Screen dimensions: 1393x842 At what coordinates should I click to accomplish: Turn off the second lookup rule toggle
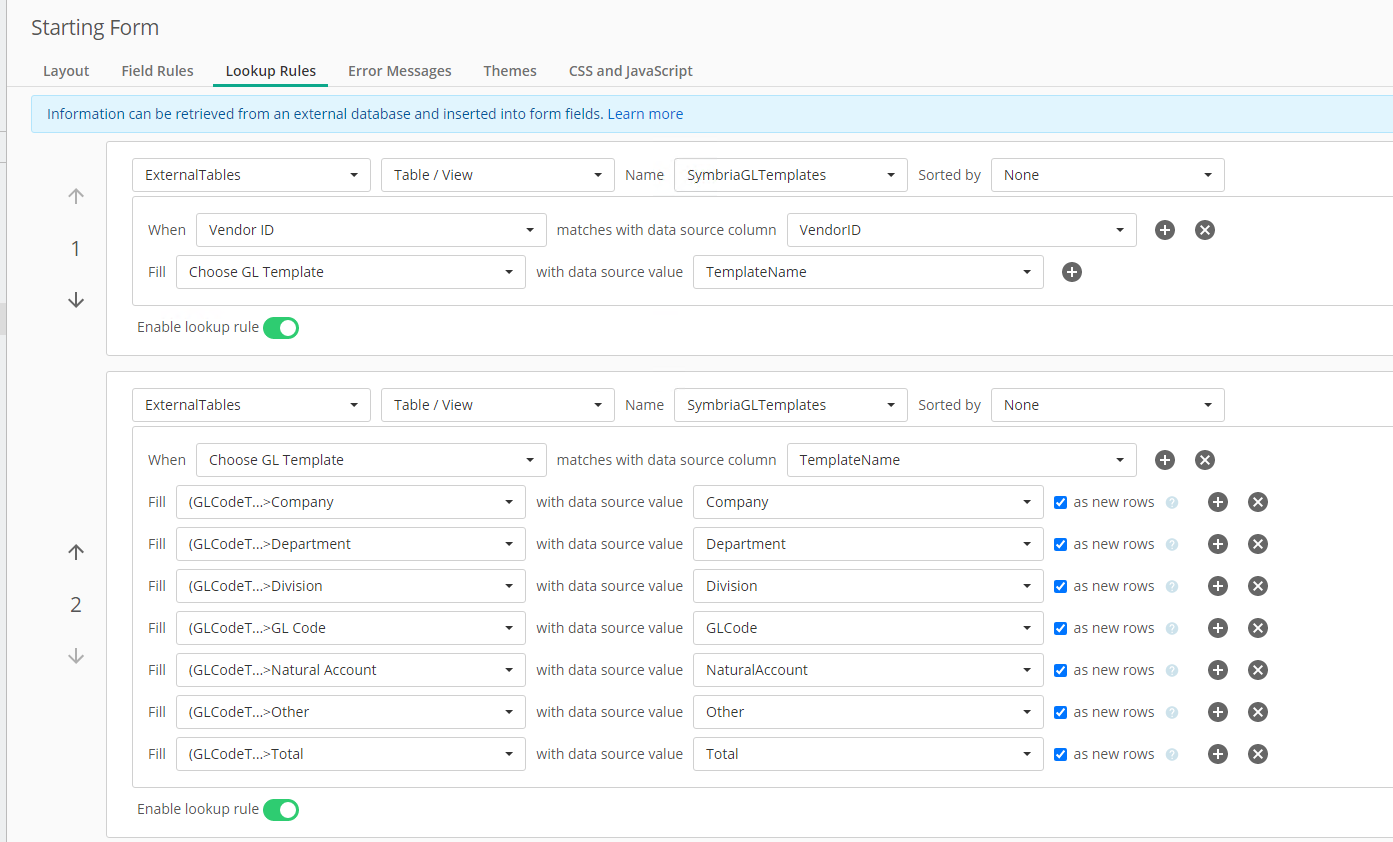(x=281, y=810)
